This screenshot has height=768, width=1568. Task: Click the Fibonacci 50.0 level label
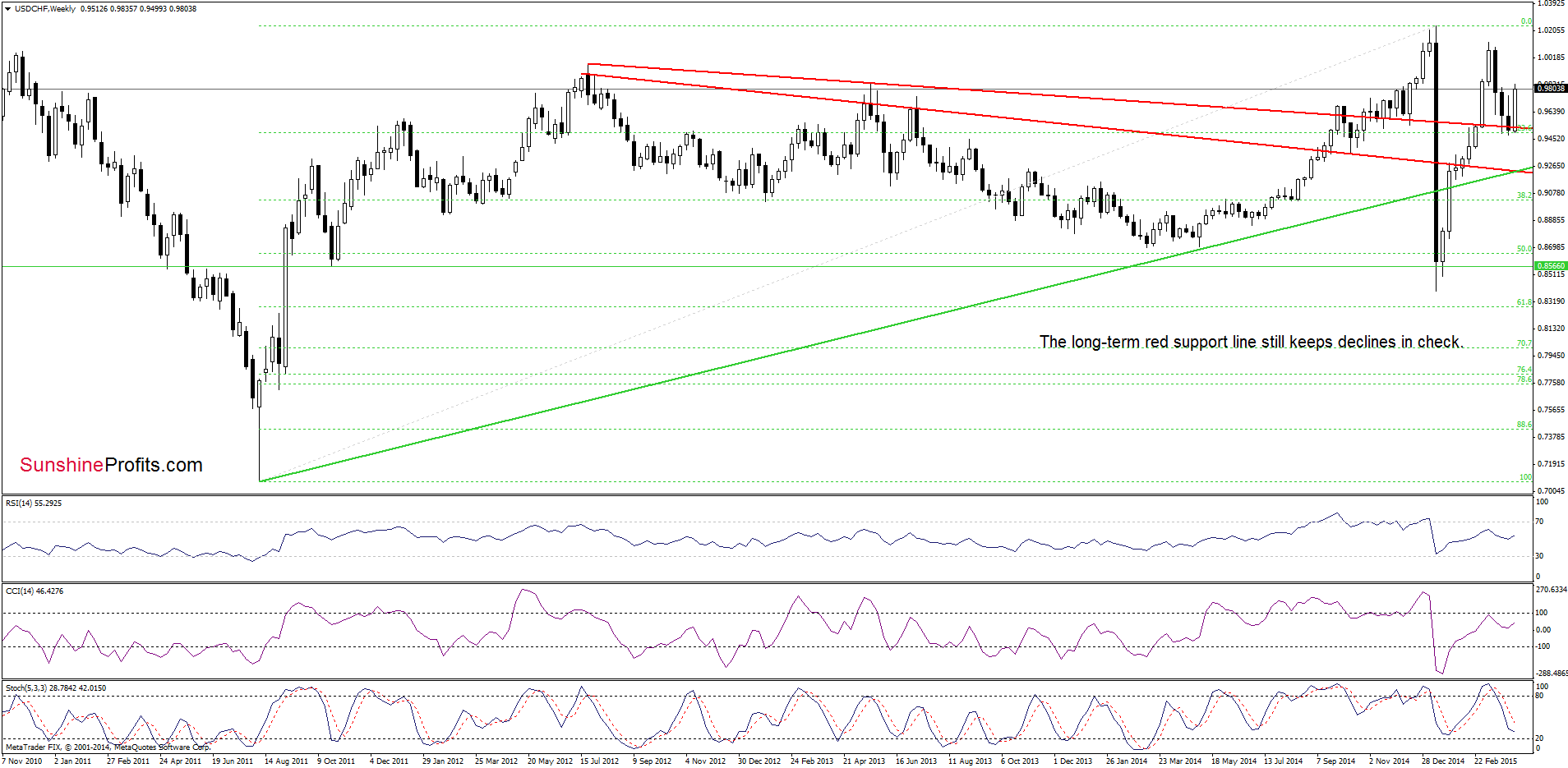click(x=1524, y=249)
